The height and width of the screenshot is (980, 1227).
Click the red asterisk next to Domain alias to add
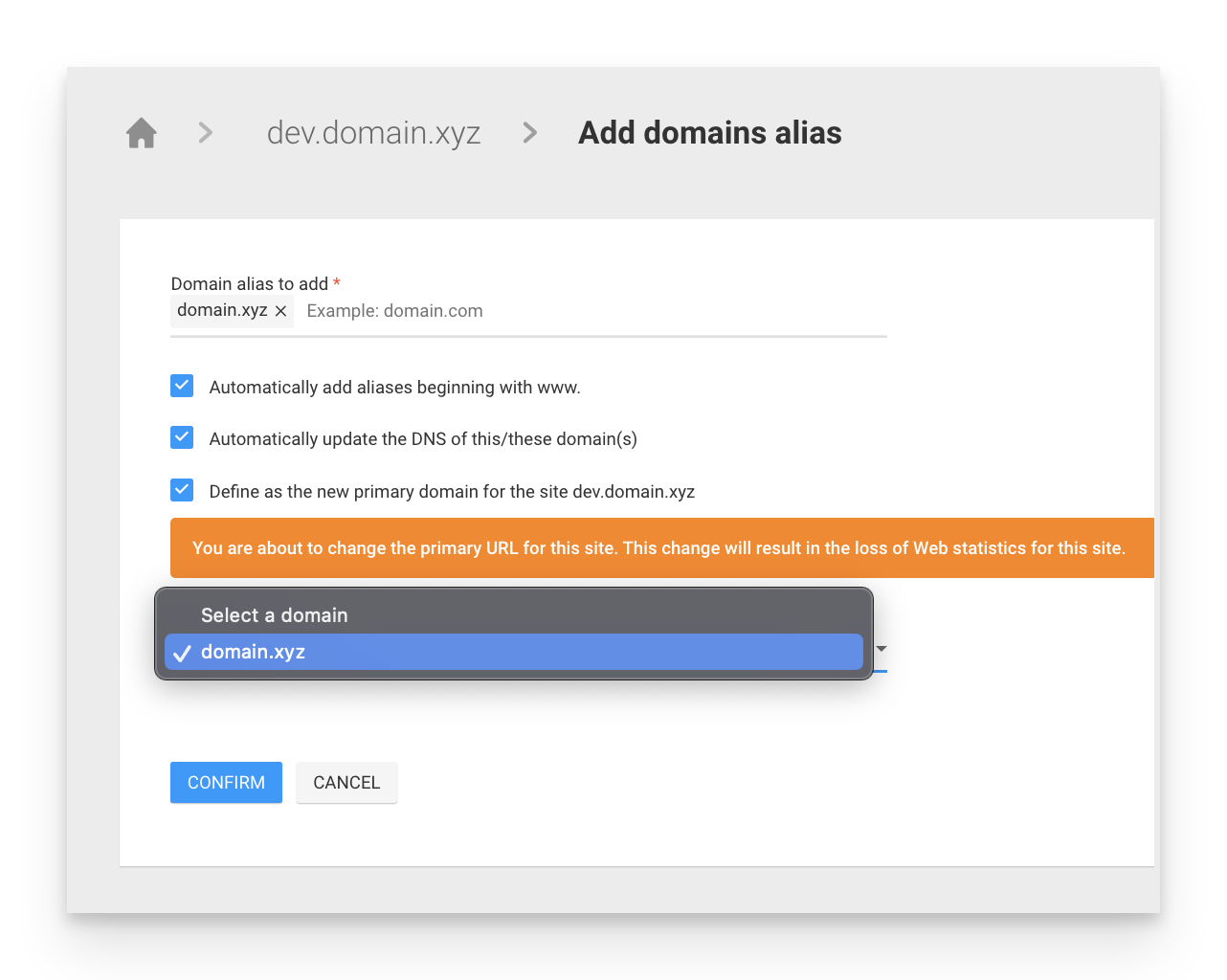tap(336, 283)
